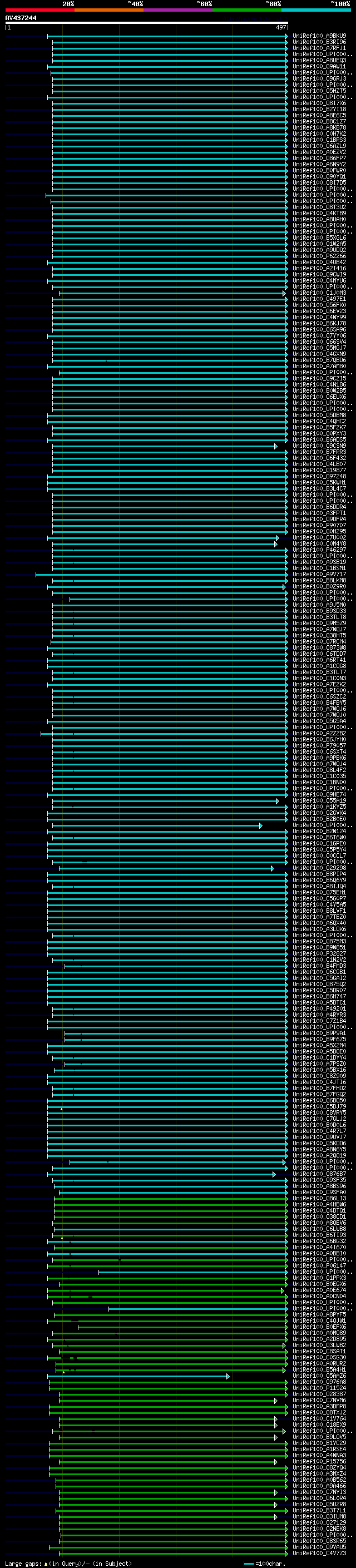Select the UniRef100_A8UAH0 label
The width and height of the screenshot is (356, 1568).
[319, 219]
